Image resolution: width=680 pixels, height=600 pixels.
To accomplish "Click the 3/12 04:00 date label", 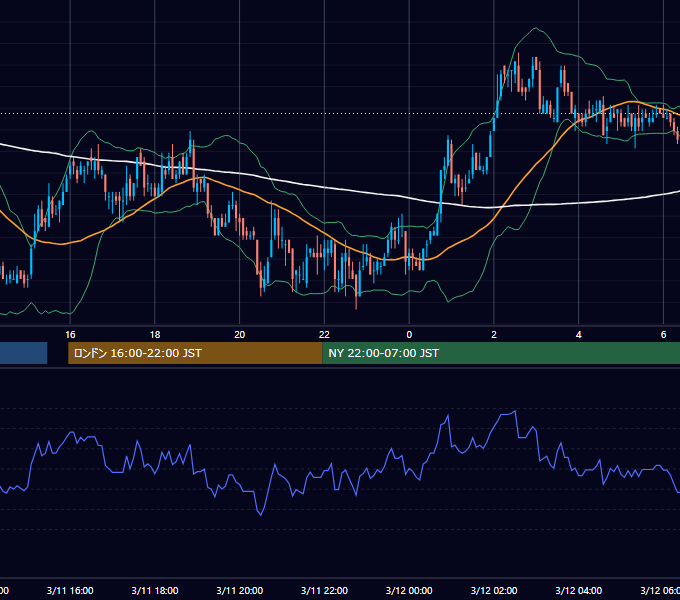I will [579, 590].
